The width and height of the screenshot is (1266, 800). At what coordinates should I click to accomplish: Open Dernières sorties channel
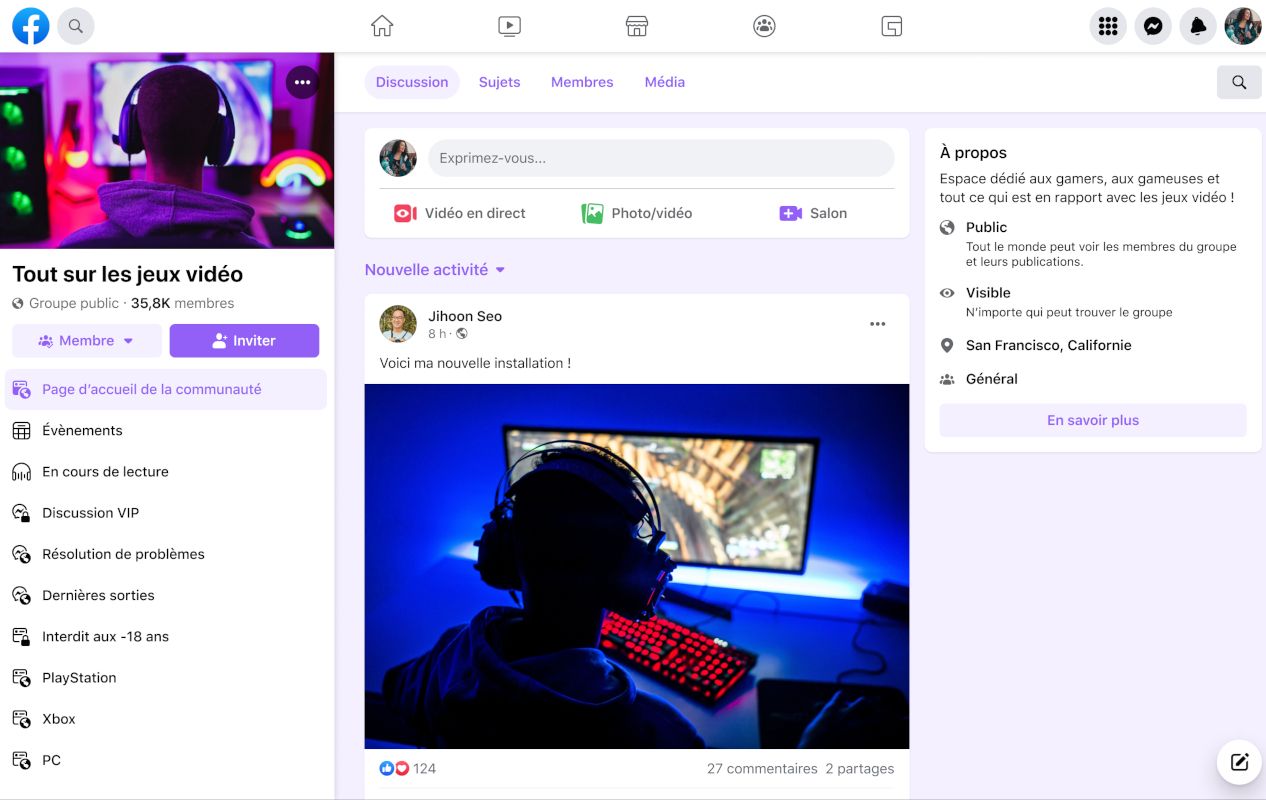[166, 595]
